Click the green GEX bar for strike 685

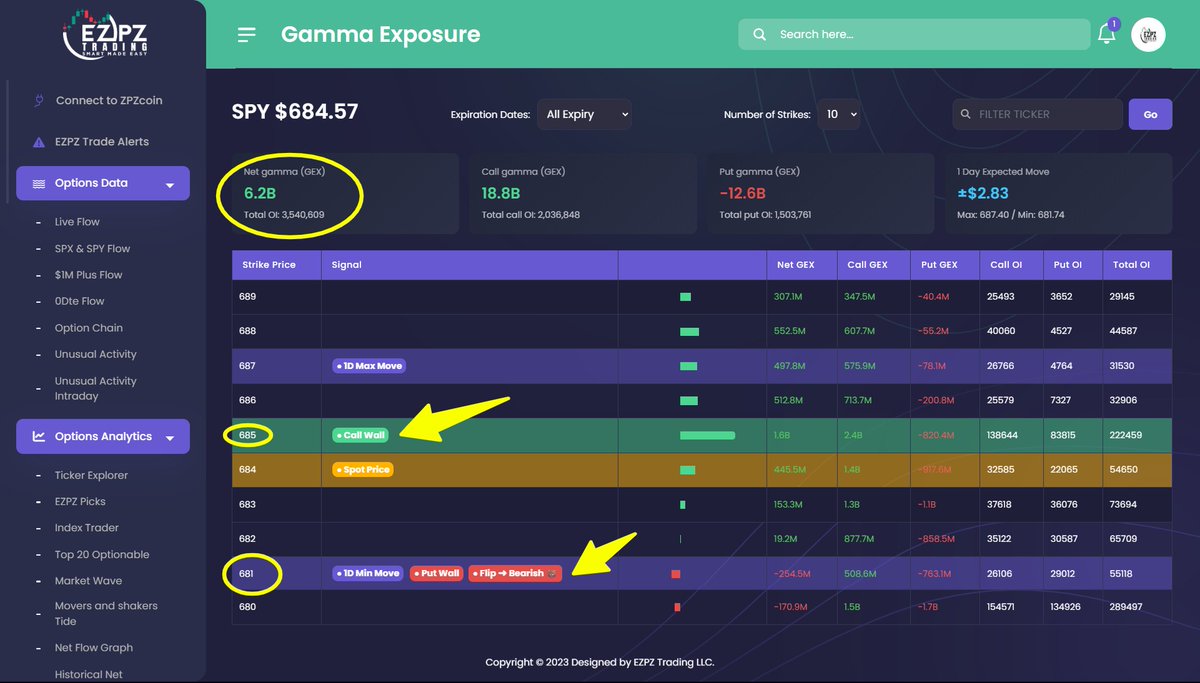point(707,436)
